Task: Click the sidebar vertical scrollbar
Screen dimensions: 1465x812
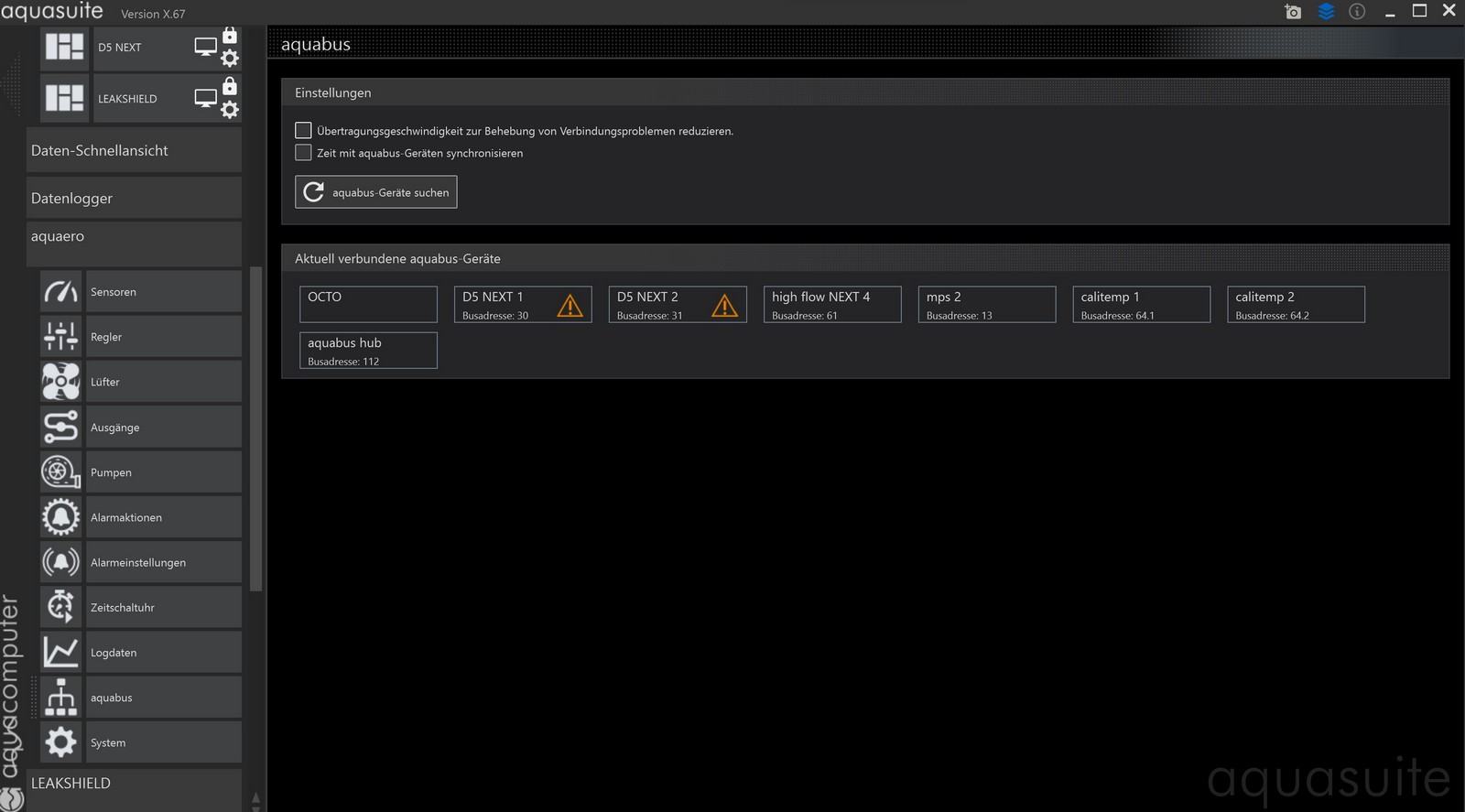Action: pos(255,428)
